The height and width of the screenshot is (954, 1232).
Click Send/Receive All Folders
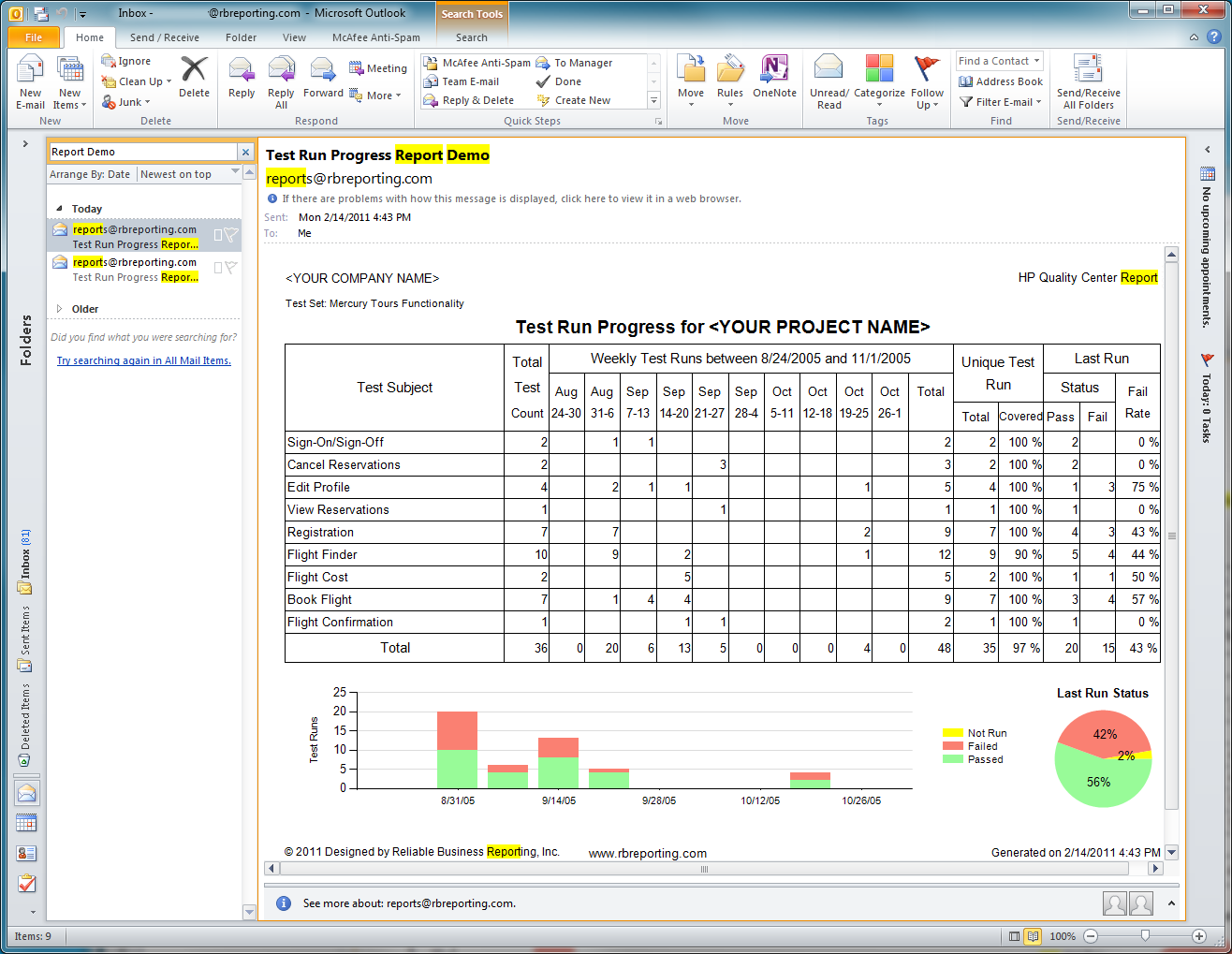pos(1088,80)
